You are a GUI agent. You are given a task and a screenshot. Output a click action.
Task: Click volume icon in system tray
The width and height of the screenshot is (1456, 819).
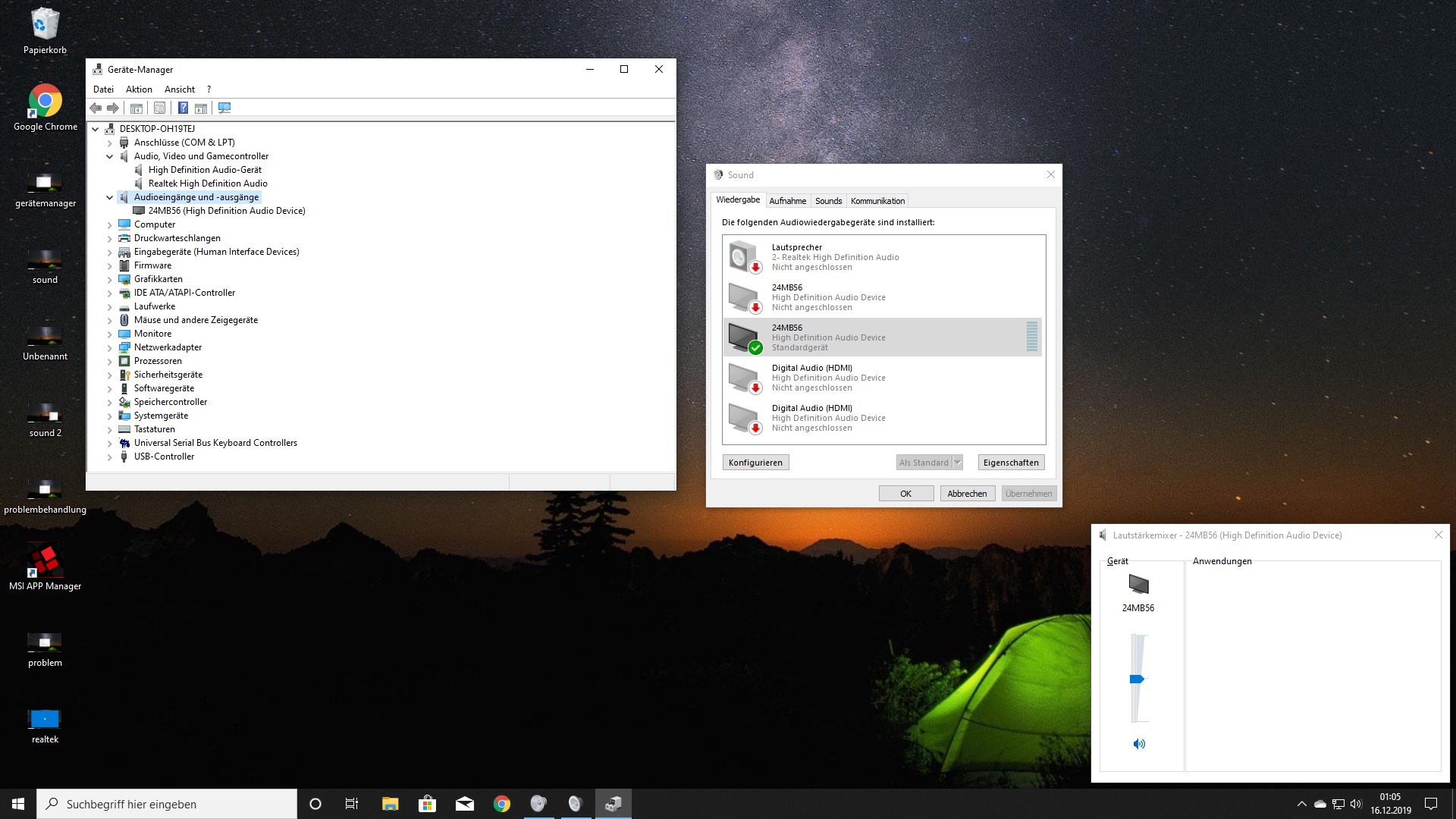coord(1356,804)
